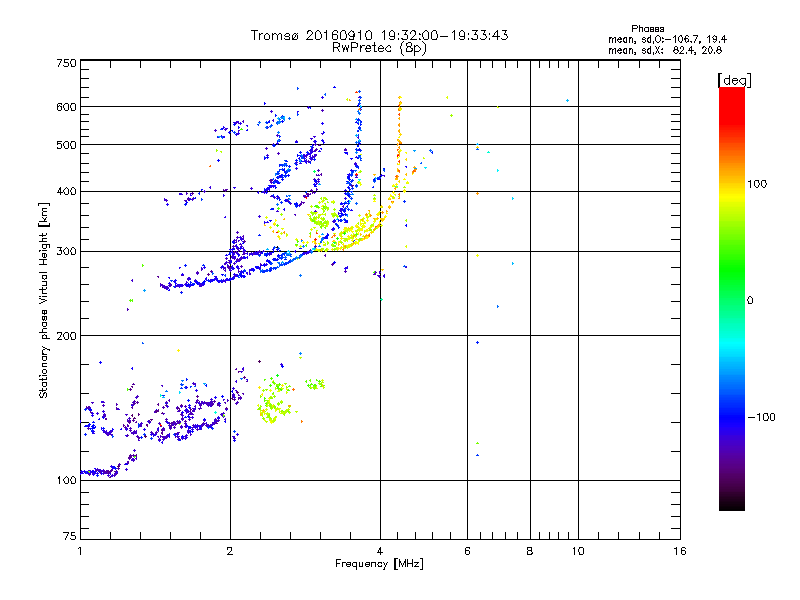Screen dimensions: 800x600
Task: Click the y-axis tick label "75"
Action: (x=70, y=536)
